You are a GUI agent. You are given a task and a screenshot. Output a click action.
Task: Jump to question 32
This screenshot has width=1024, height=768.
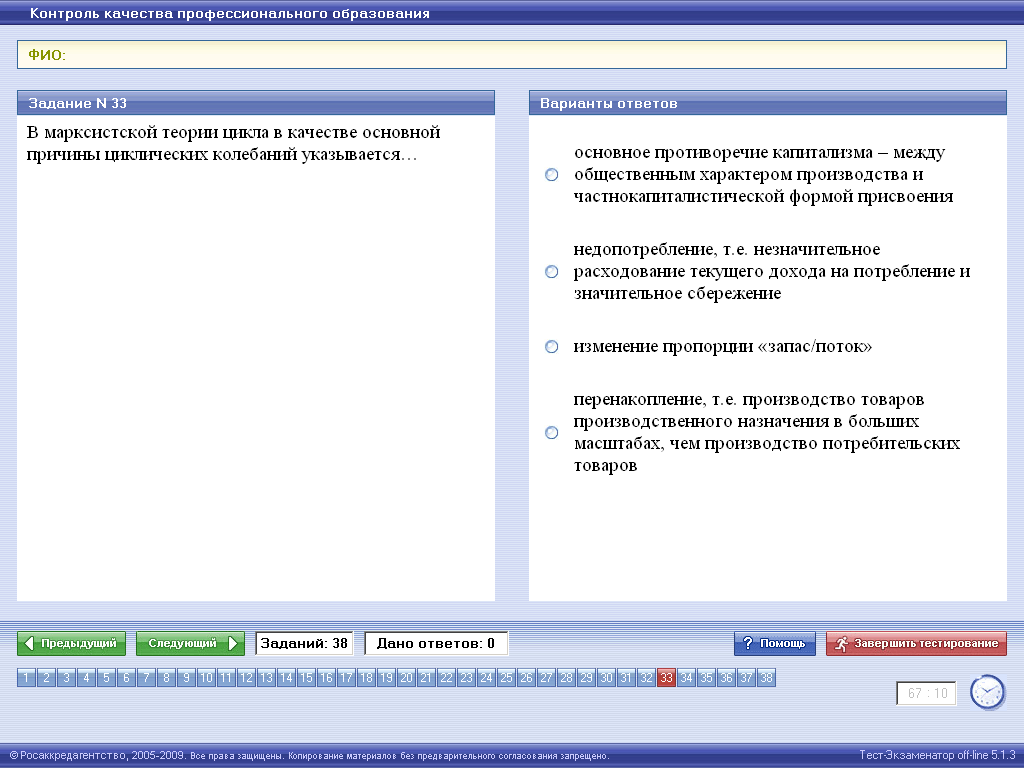(647, 678)
